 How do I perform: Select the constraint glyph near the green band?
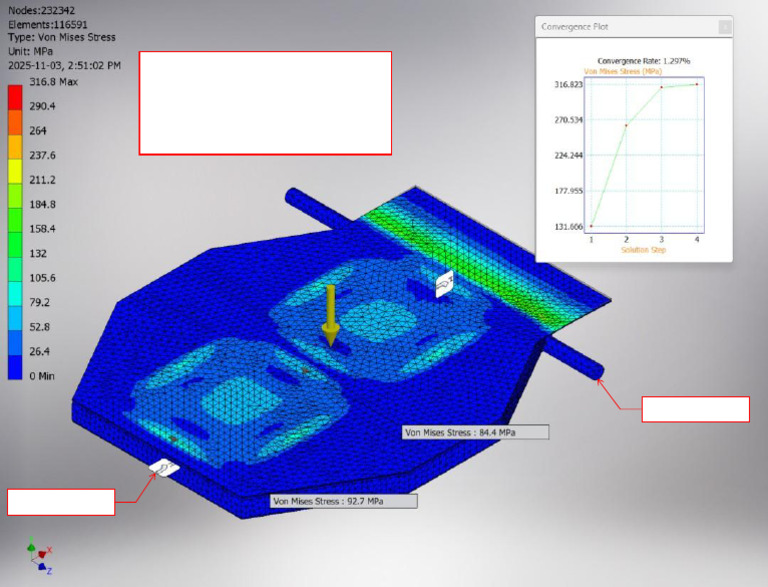click(444, 284)
